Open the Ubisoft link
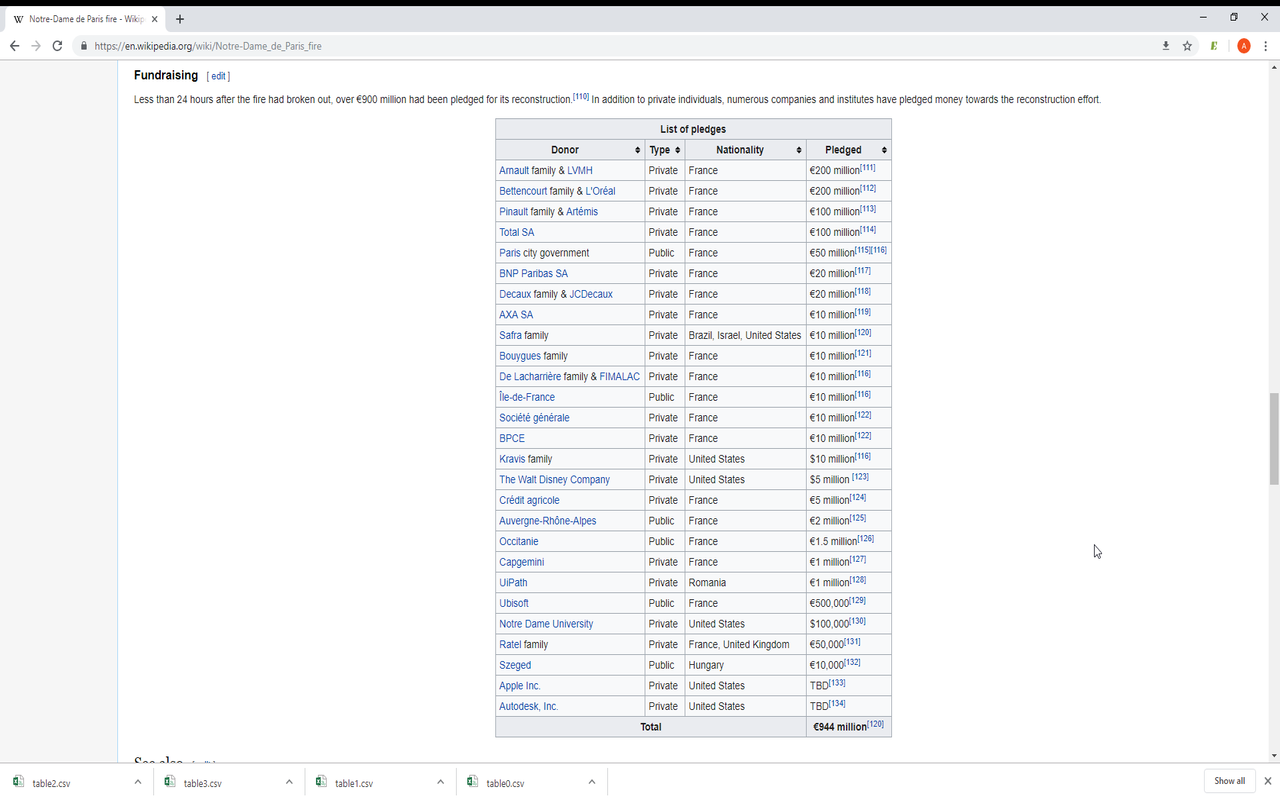The image size is (1280, 800). point(514,603)
